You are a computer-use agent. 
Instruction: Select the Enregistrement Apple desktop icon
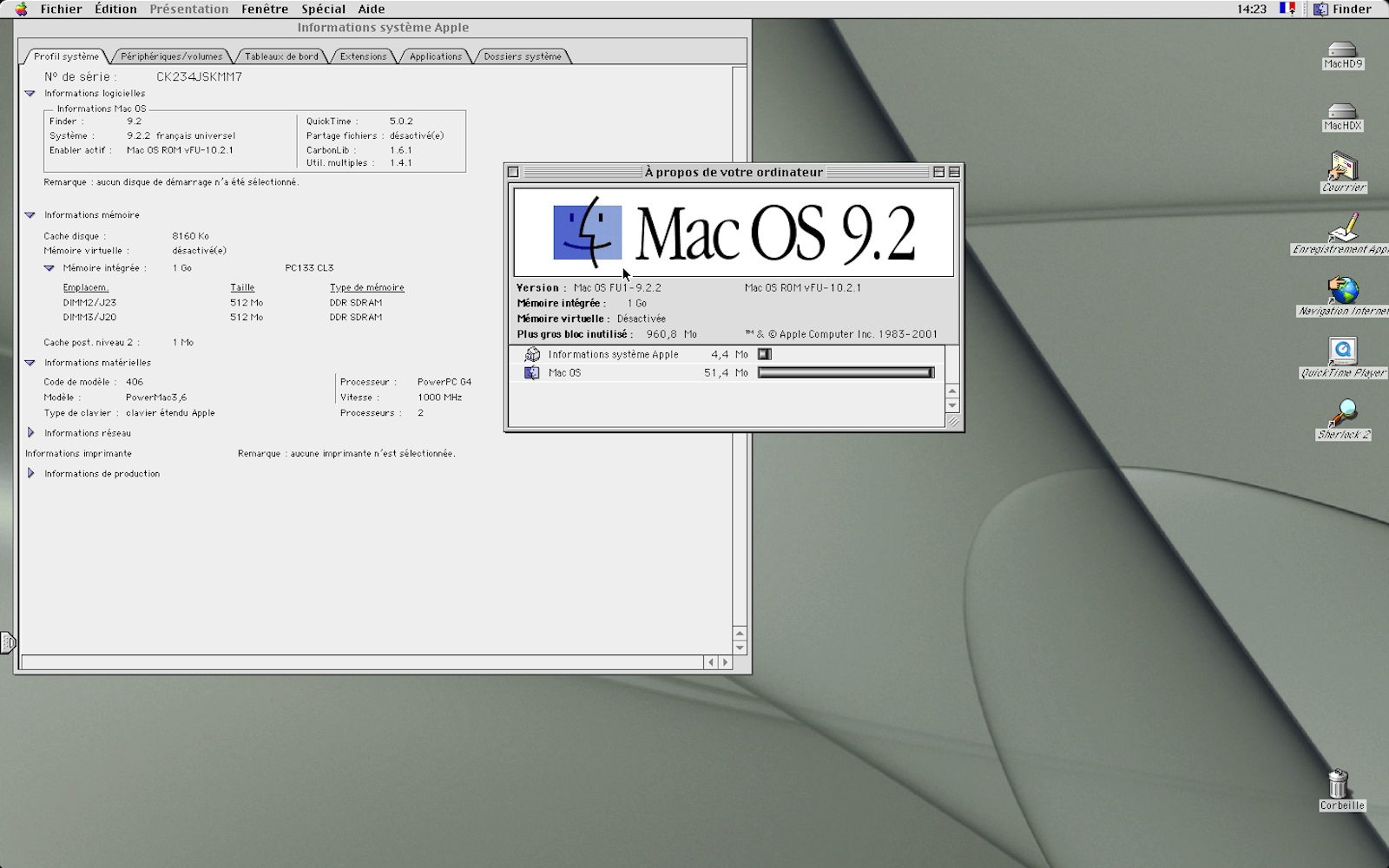tap(1343, 227)
